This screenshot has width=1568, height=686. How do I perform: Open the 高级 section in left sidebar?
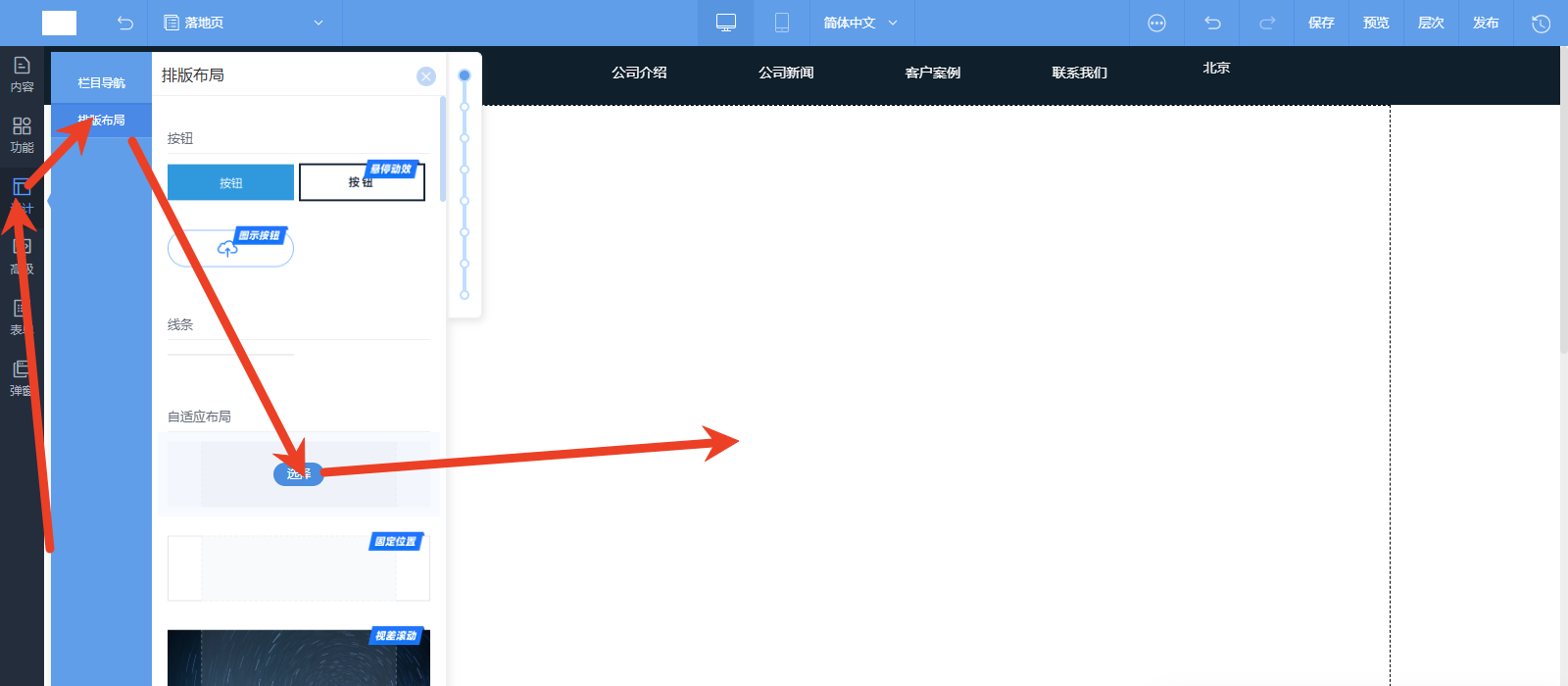(22, 257)
